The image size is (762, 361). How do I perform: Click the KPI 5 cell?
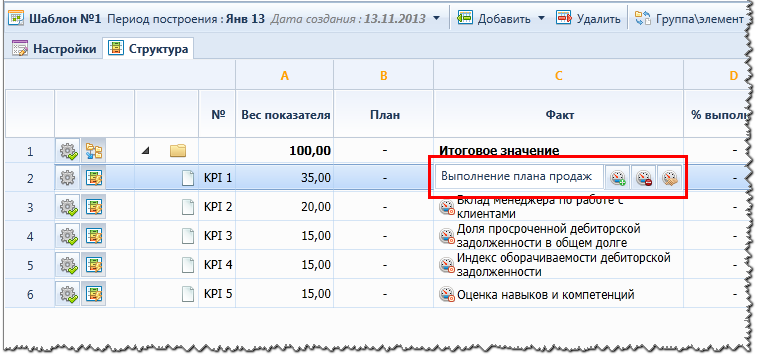pyautogui.click(x=218, y=294)
